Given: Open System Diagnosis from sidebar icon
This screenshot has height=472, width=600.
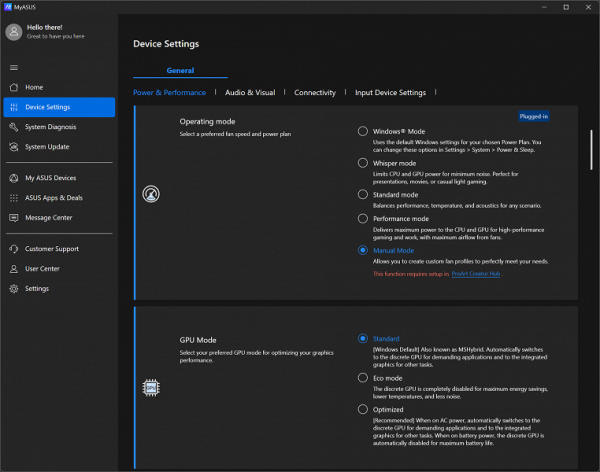Looking at the screenshot, I should (x=13, y=127).
